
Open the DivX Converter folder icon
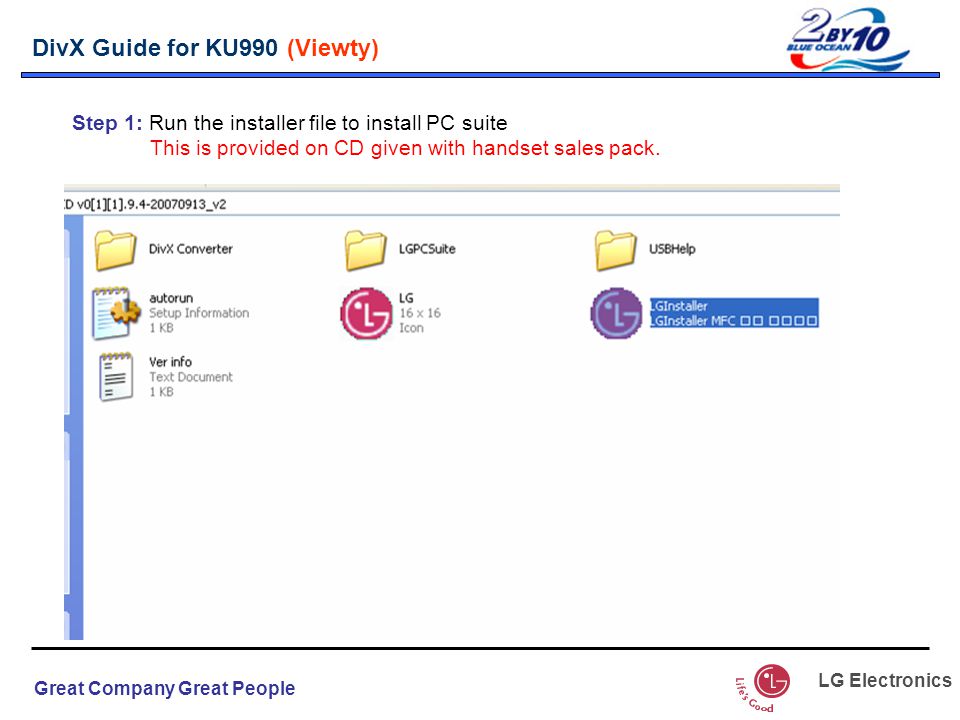click(115, 250)
